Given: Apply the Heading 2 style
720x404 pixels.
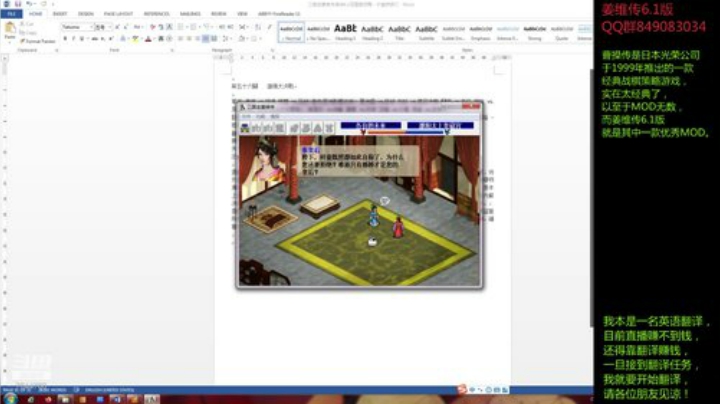Looking at the screenshot, I should point(372,32).
